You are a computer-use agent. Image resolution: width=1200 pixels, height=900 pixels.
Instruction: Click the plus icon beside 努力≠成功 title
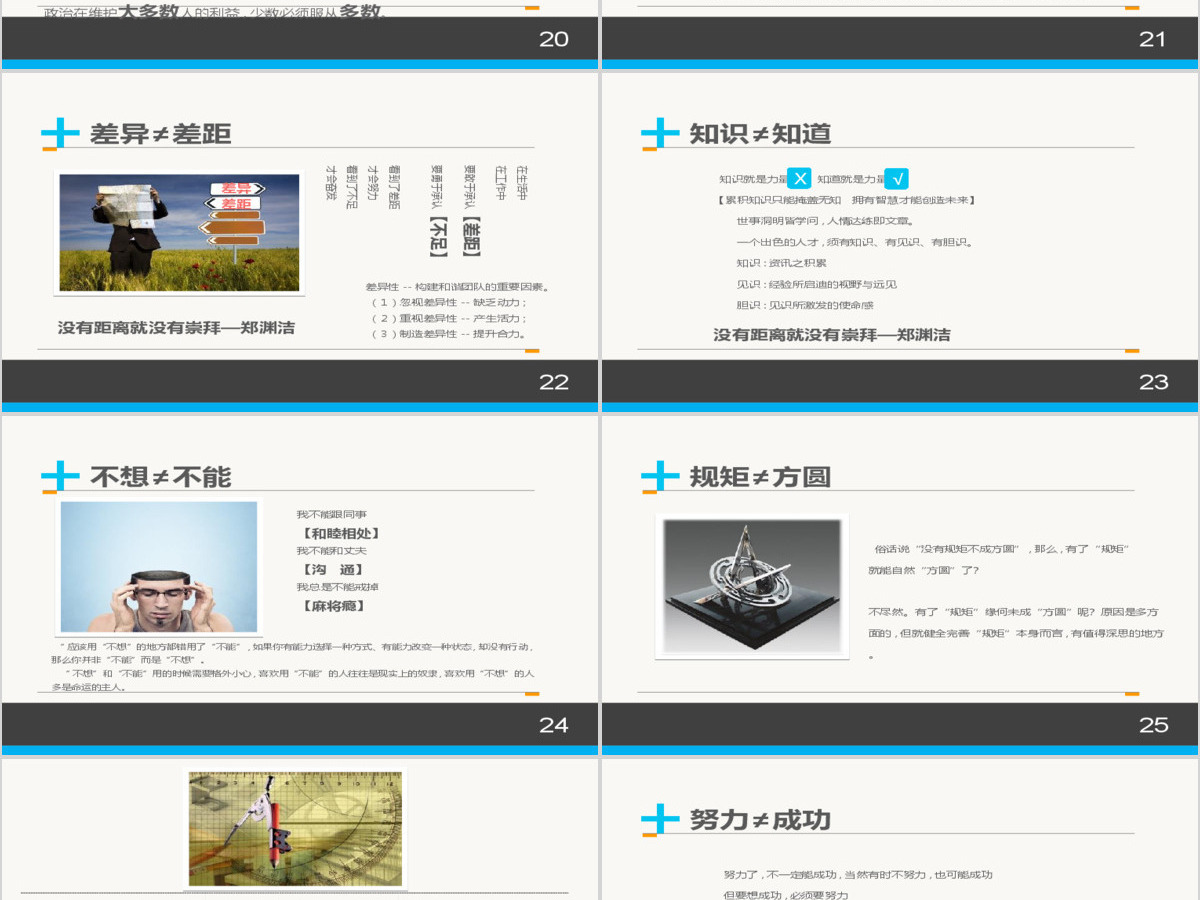click(660, 819)
